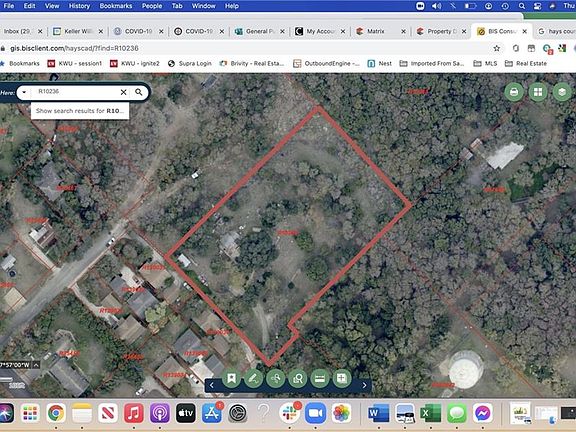Open the bookmarks tool in map toolbar
The image size is (576, 432).
point(231,378)
